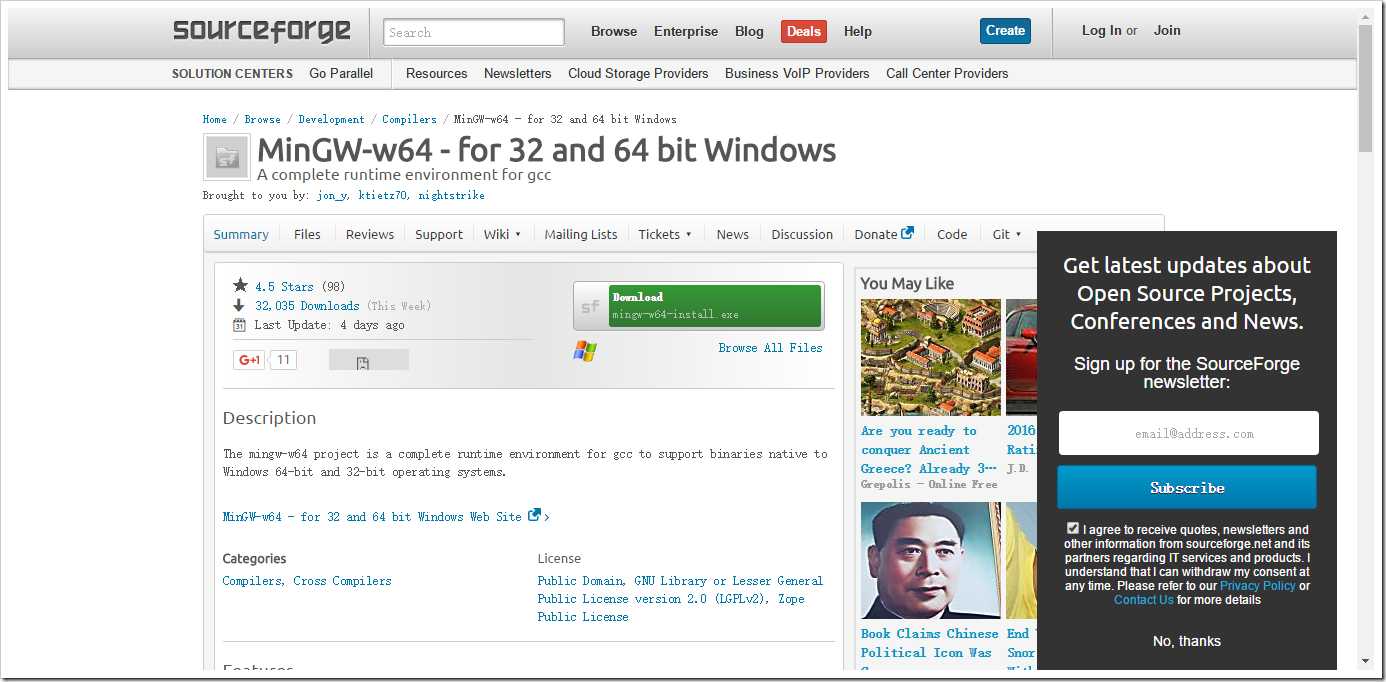
Task: Click the page vertical scrollbar thumb
Action: tap(1365, 90)
